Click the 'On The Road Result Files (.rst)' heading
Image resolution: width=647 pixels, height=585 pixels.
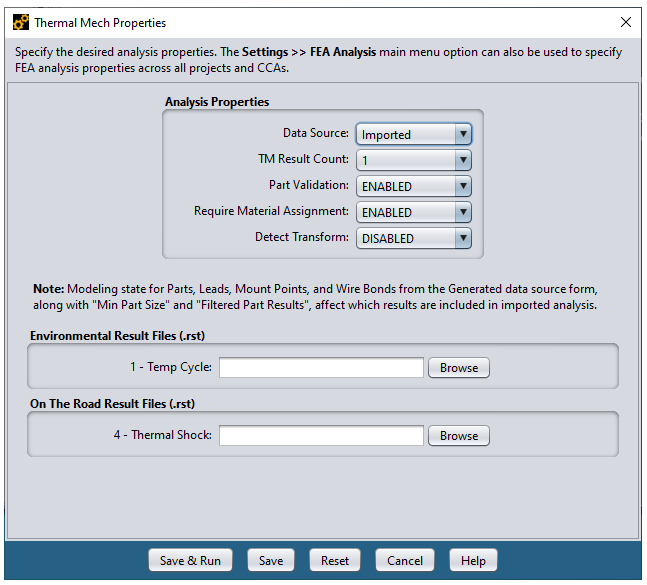coord(112,403)
